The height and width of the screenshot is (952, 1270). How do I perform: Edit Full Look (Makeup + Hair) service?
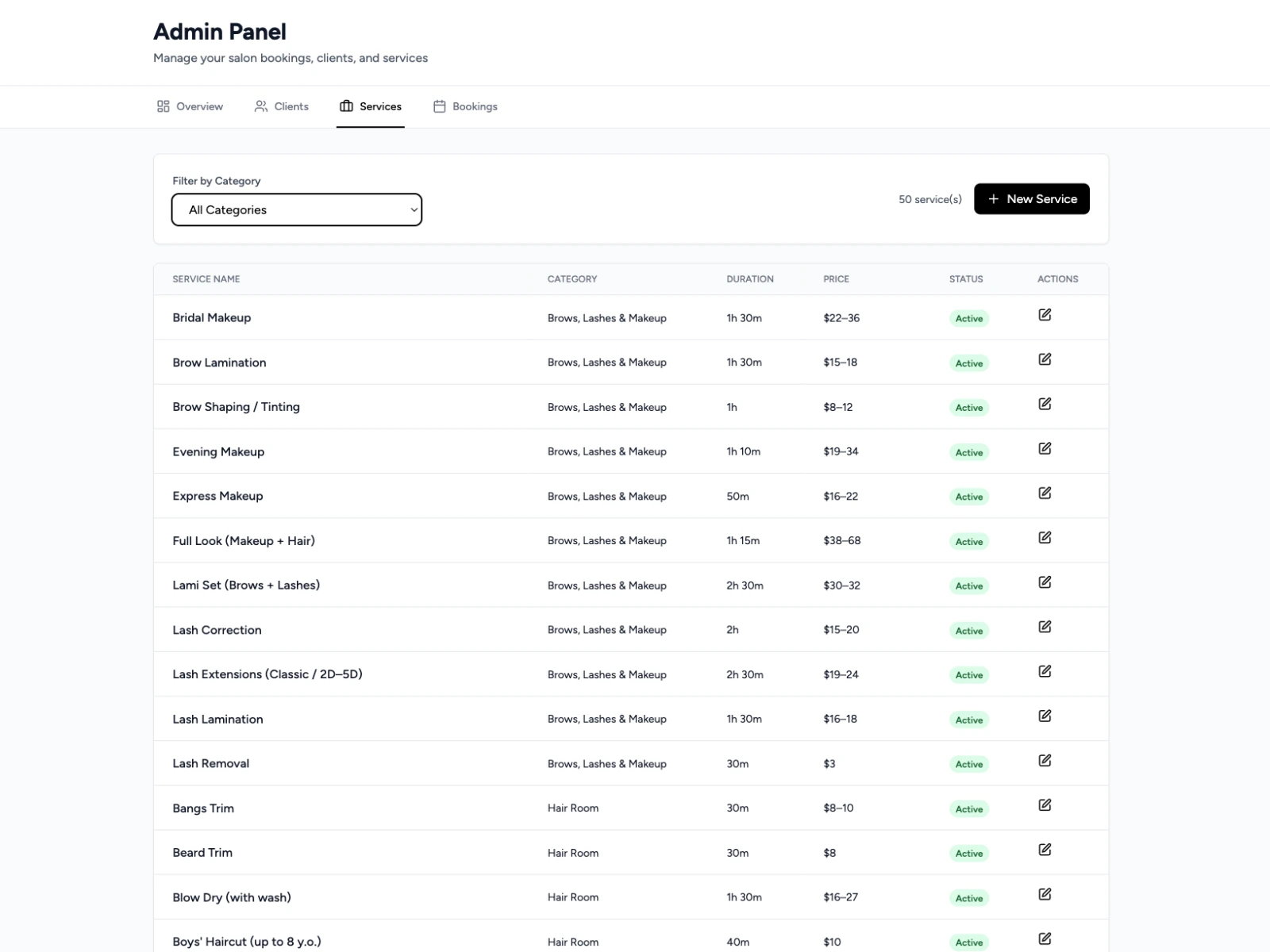coord(1045,538)
